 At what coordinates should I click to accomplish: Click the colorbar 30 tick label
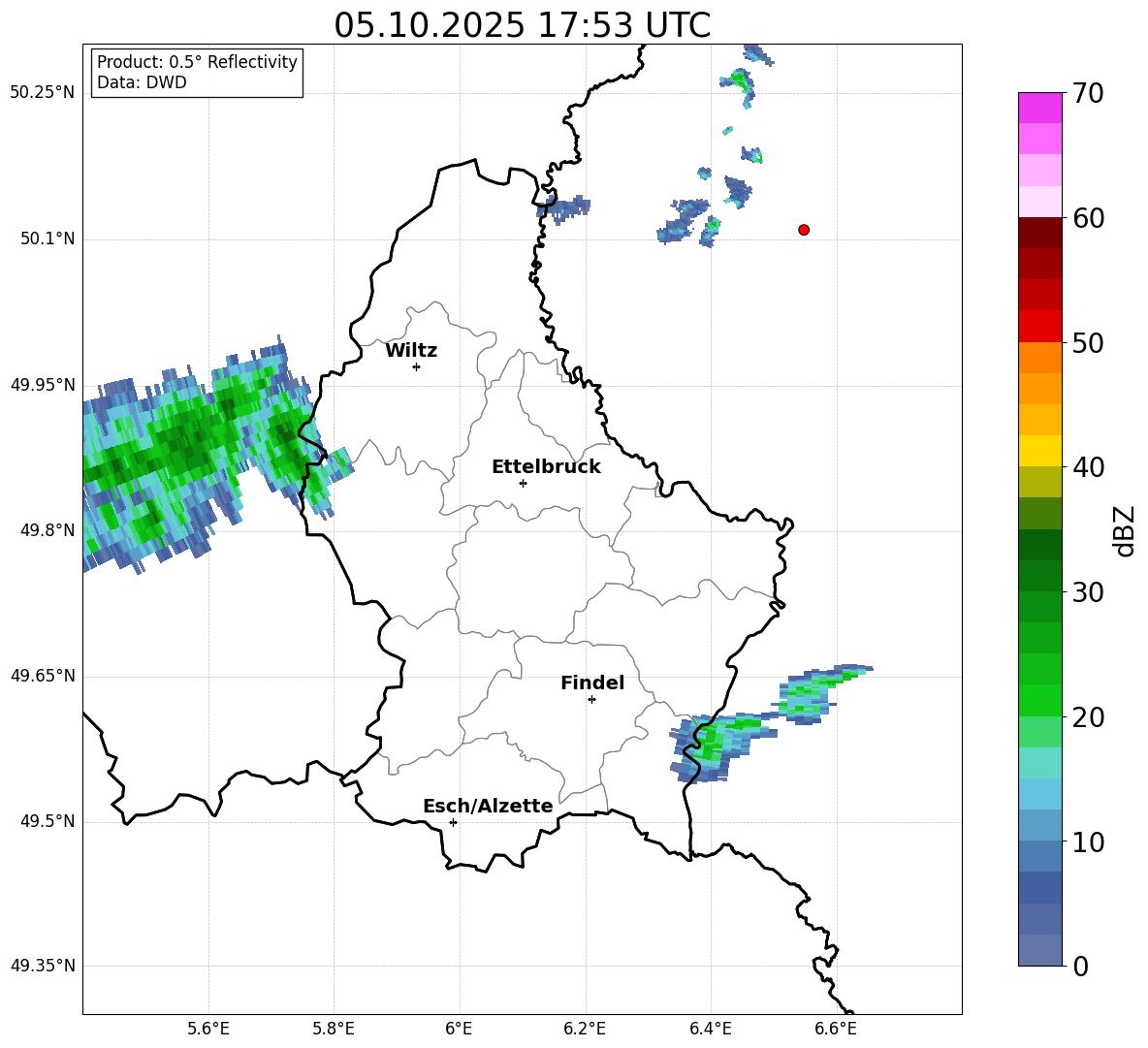(1088, 592)
